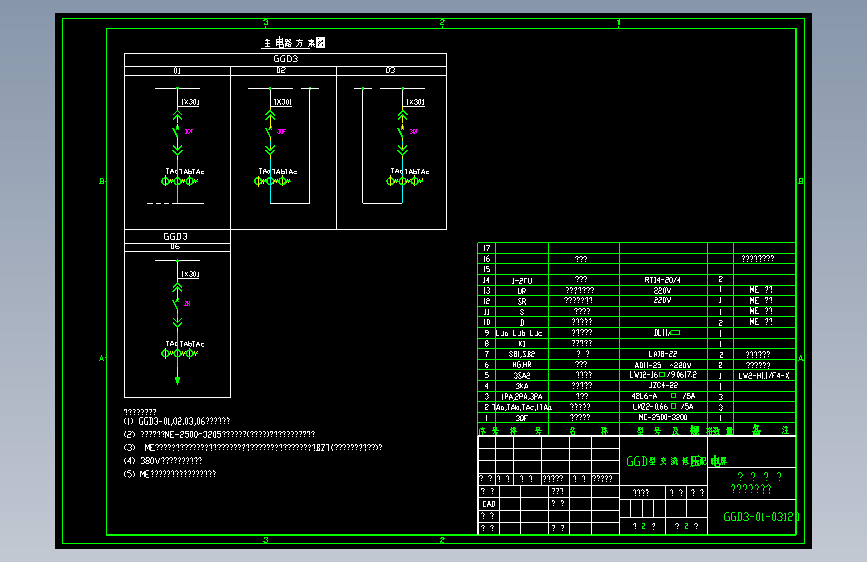This screenshot has height=562, width=867.
Task: Select the 02 panel column header
Action: (281, 70)
